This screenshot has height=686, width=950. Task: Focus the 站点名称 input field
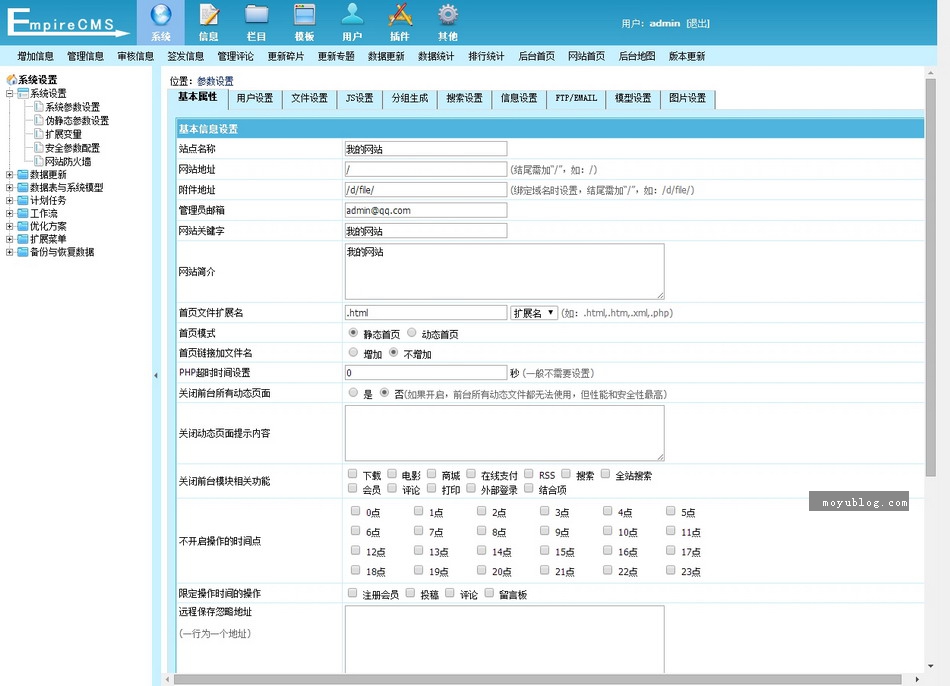pyautogui.click(x=426, y=149)
